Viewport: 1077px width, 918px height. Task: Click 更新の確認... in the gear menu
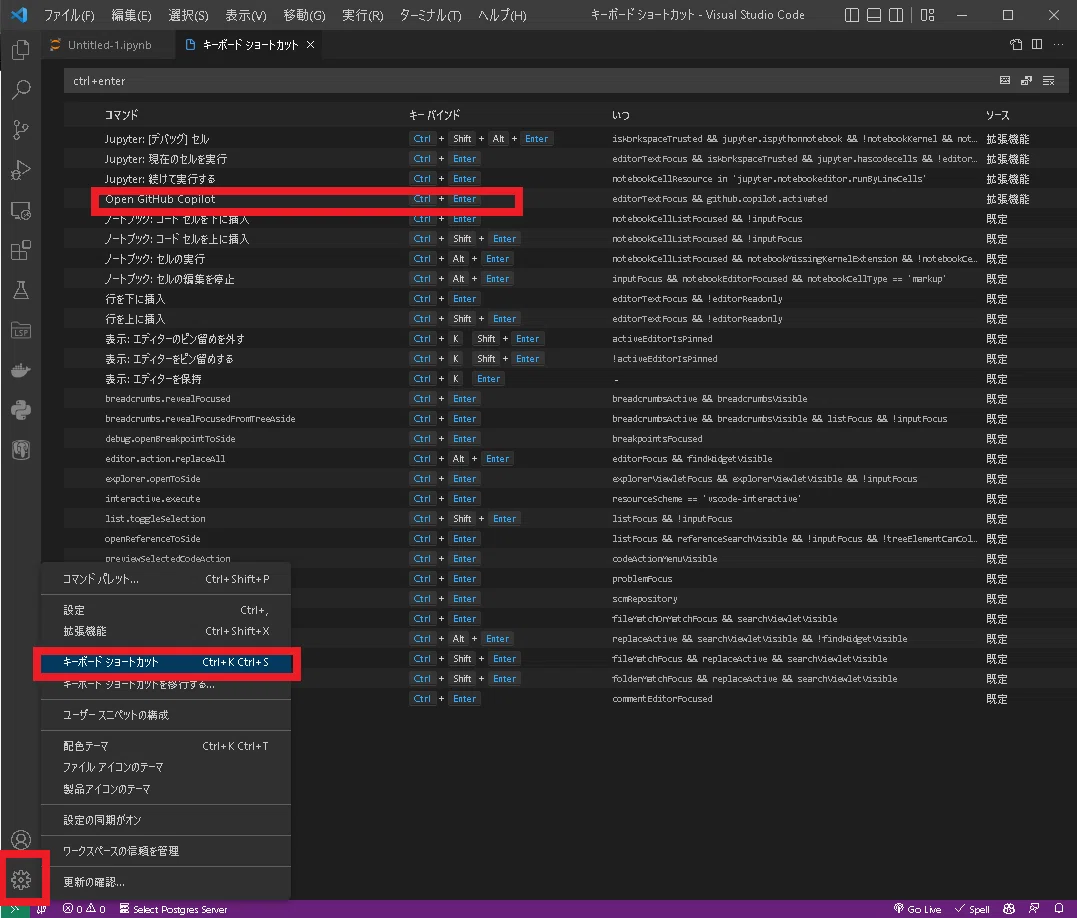point(166,882)
